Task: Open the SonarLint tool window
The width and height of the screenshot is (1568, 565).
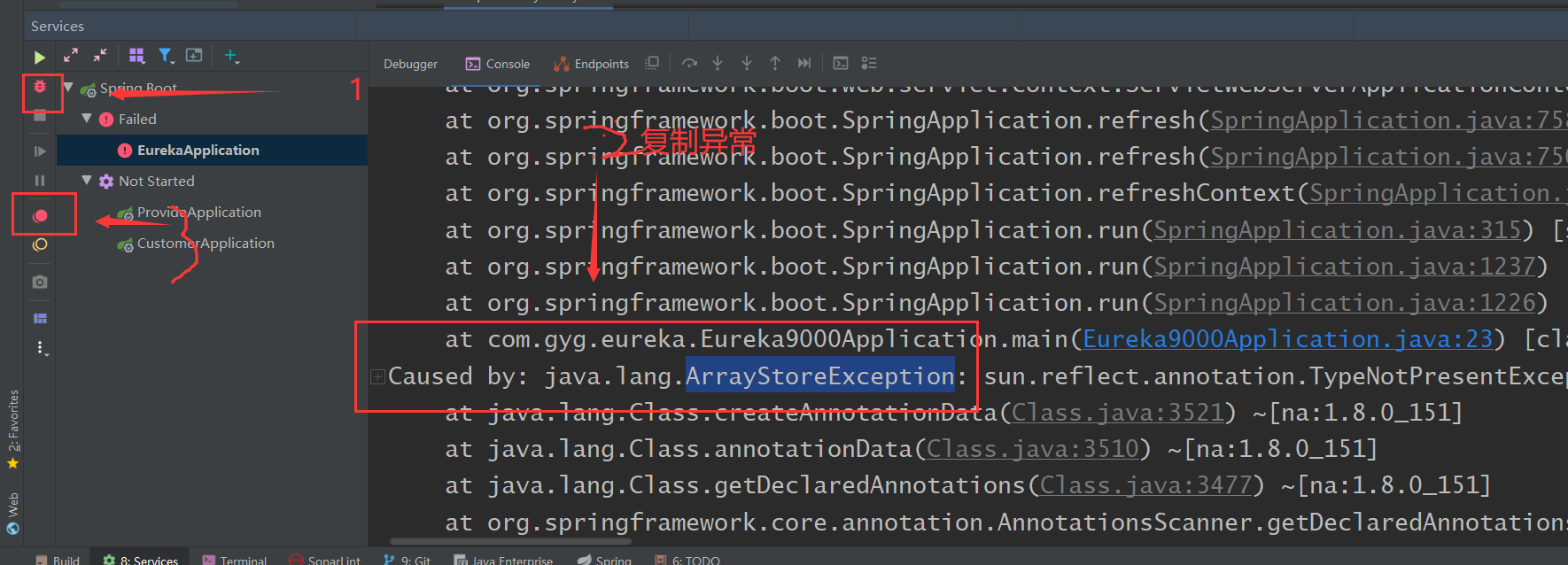Action: (324, 560)
